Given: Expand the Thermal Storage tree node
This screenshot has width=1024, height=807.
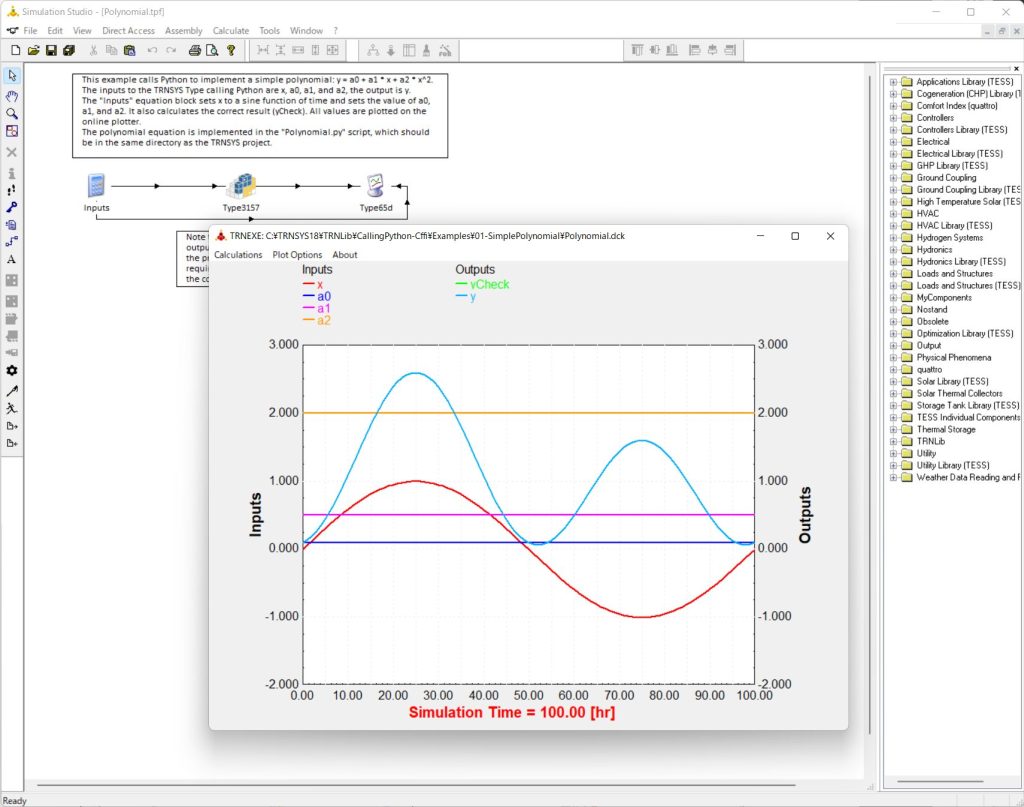Looking at the screenshot, I should [x=893, y=430].
